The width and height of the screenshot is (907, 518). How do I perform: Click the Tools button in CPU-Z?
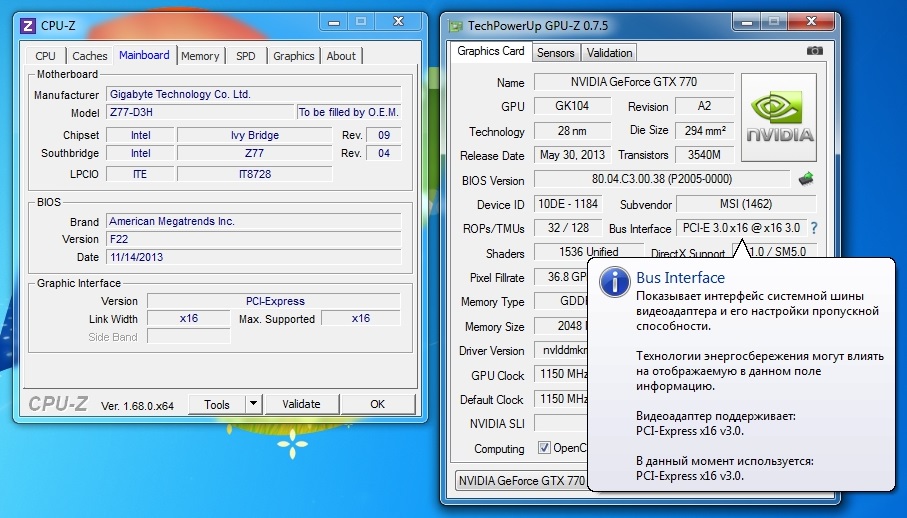(217, 404)
